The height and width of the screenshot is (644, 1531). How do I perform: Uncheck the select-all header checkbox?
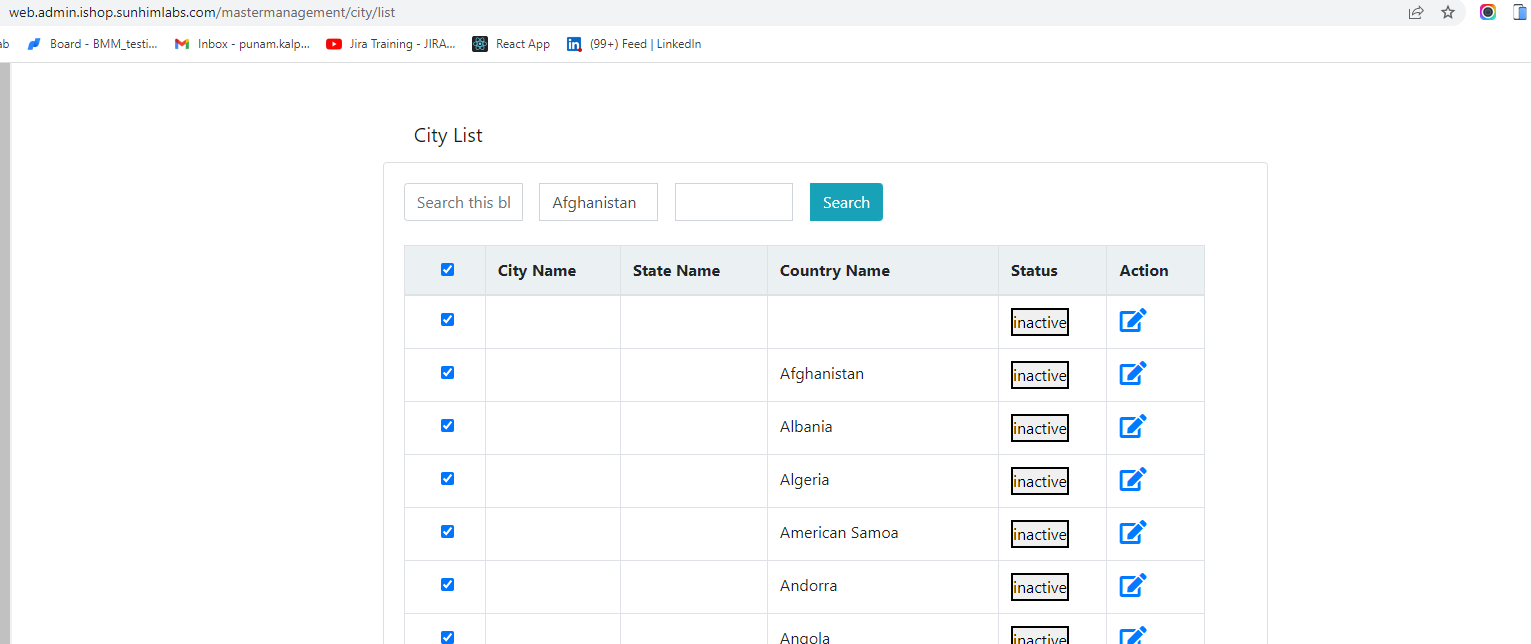pyautogui.click(x=447, y=270)
